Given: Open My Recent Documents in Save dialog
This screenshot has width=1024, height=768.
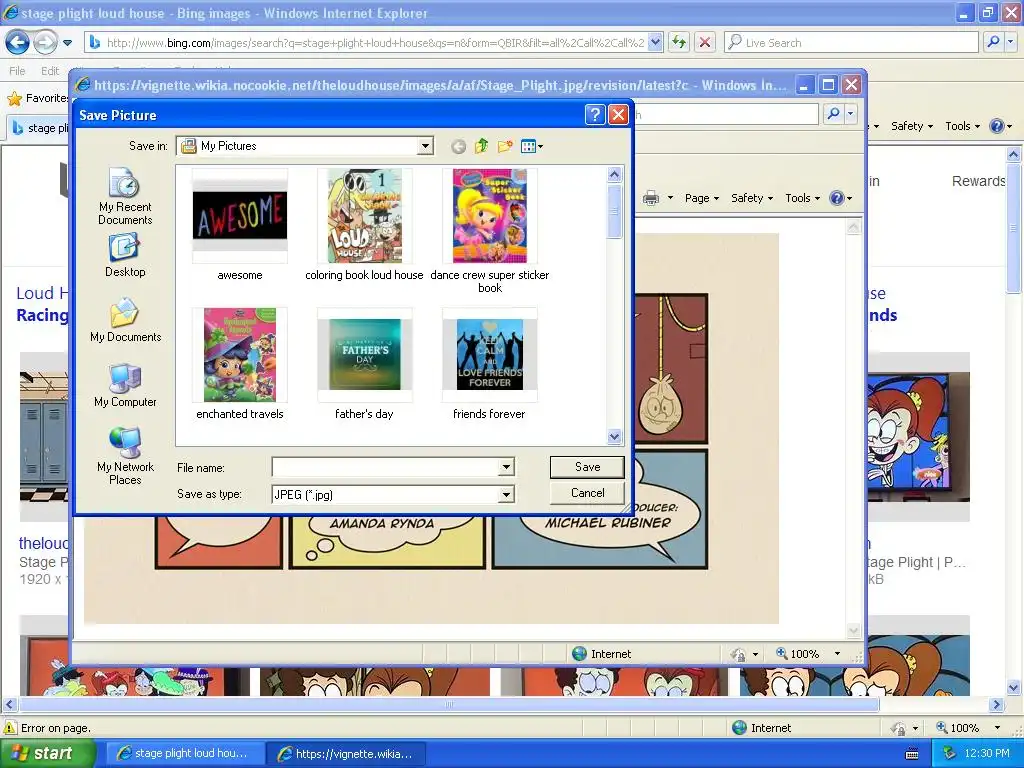Looking at the screenshot, I should click(x=125, y=196).
